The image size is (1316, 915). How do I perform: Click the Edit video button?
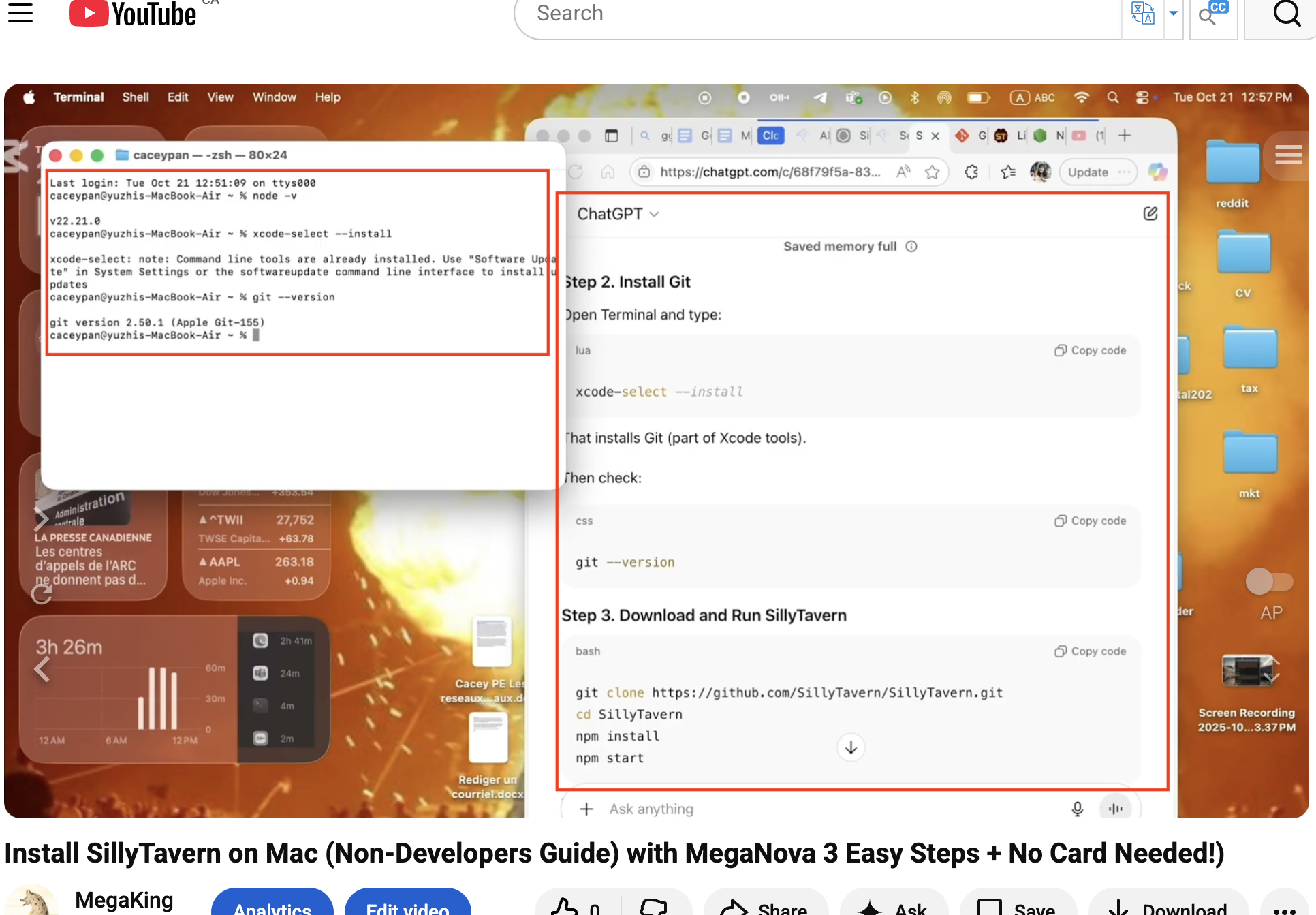click(407, 906)
